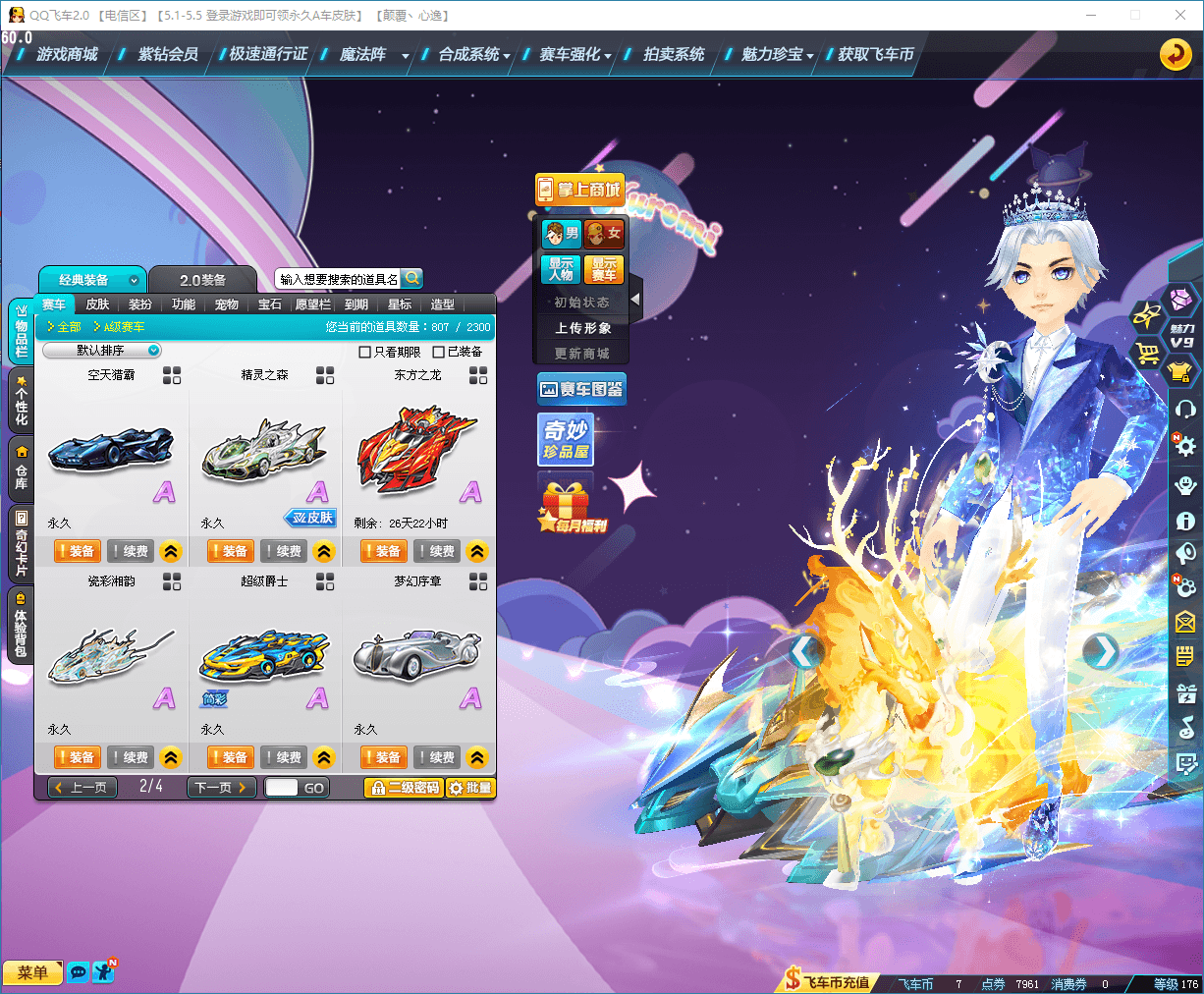Click the yellow atom star icon
1204x994 pixels.
(x=1147, y=315)
